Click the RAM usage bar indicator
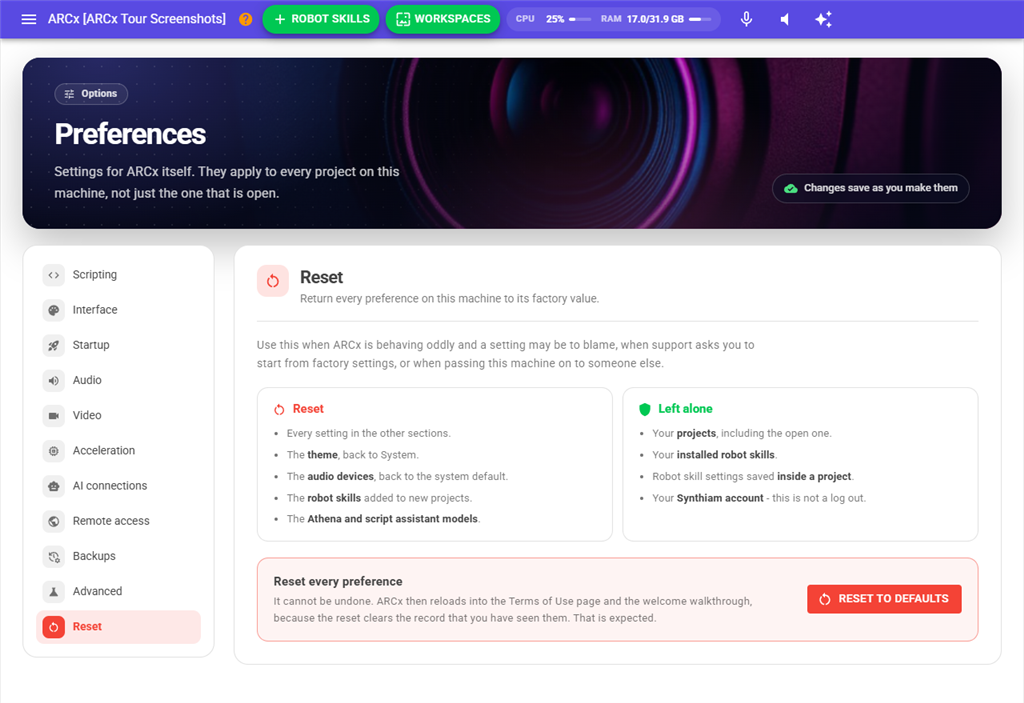1024x703 pixels. coord(700,19)
